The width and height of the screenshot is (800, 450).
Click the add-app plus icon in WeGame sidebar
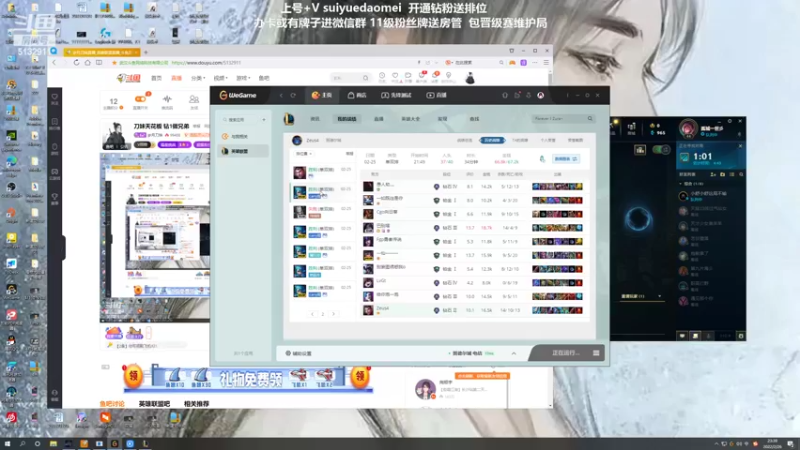click(x=264, y=120)
